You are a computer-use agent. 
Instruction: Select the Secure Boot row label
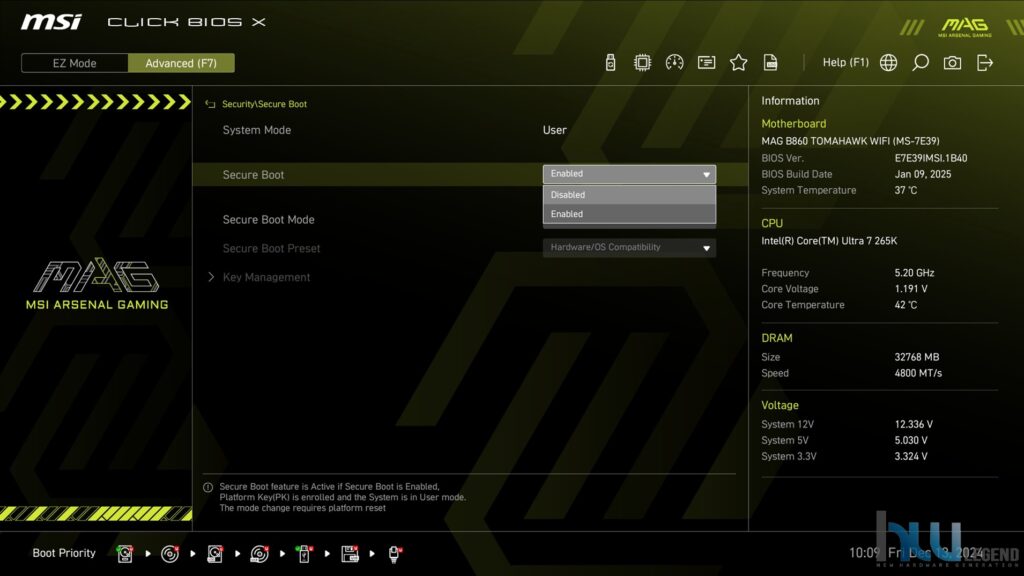click(253, 175)
